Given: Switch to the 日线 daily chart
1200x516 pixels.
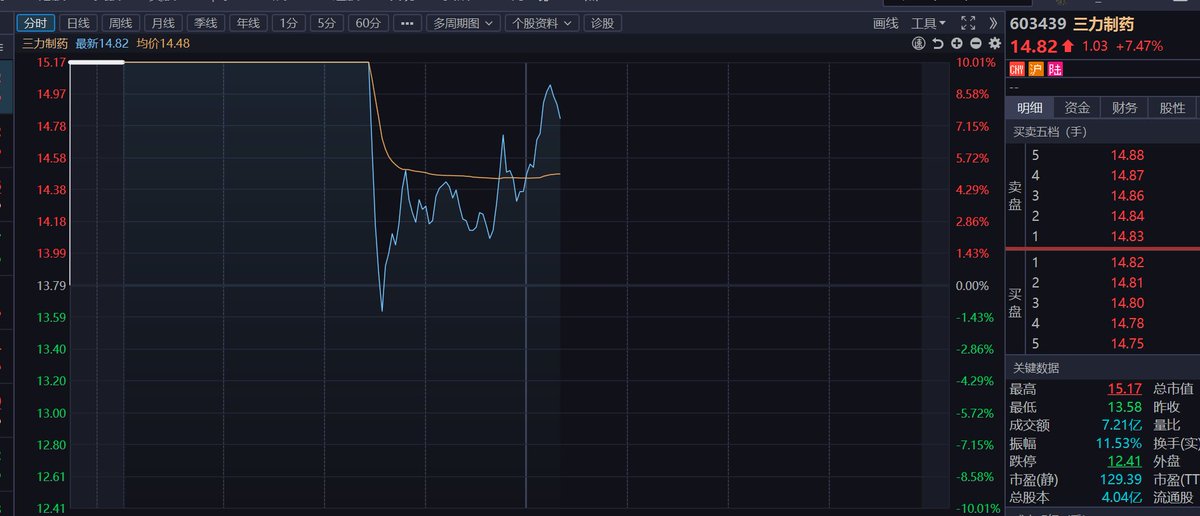Looking at the screenshot, I should [x=78, y=23].
